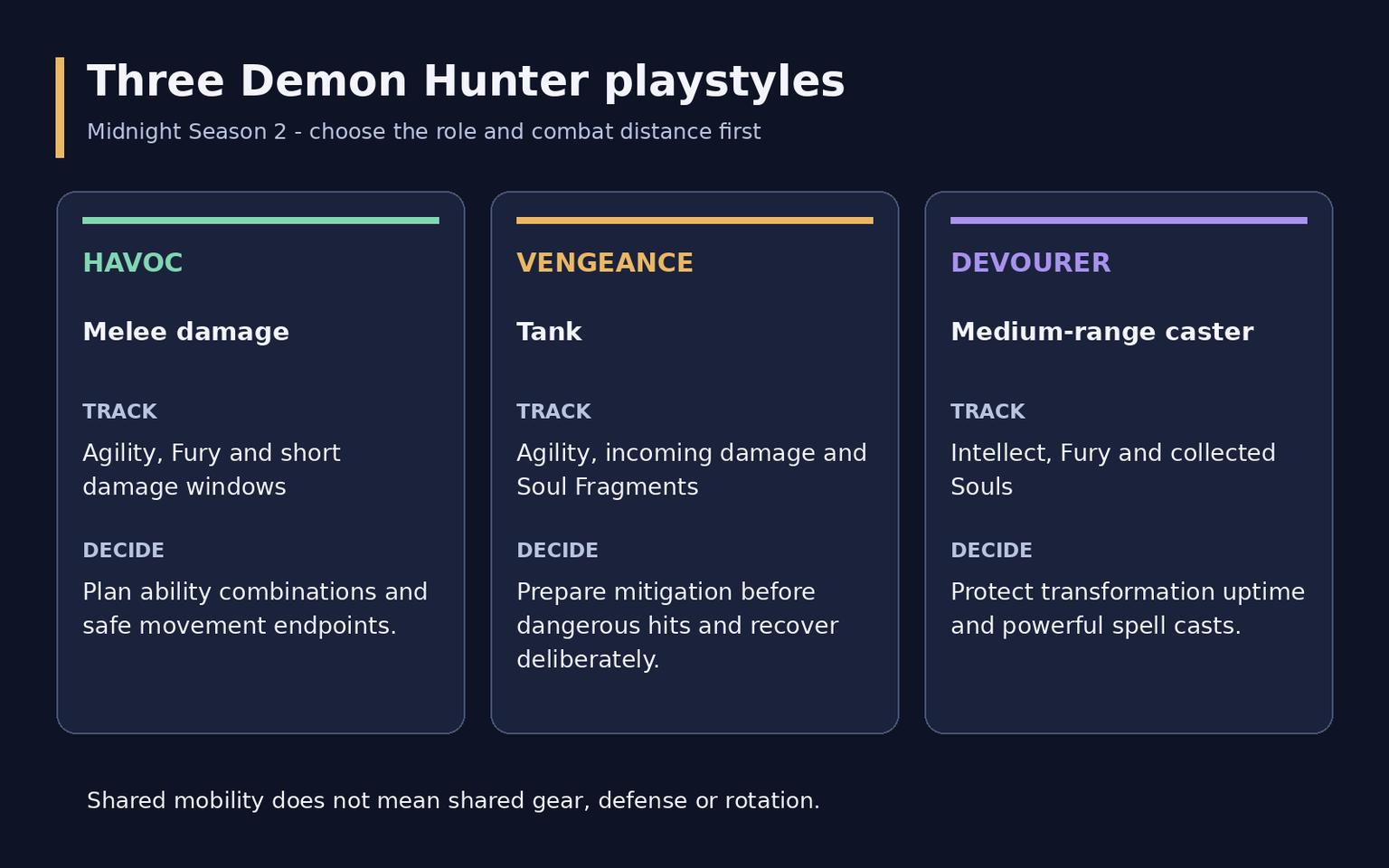This screenshot has width=1389, height=868.
Task: Click the orange Vengeance color bar
Action: pyautogui.click(x=694, y=221)
